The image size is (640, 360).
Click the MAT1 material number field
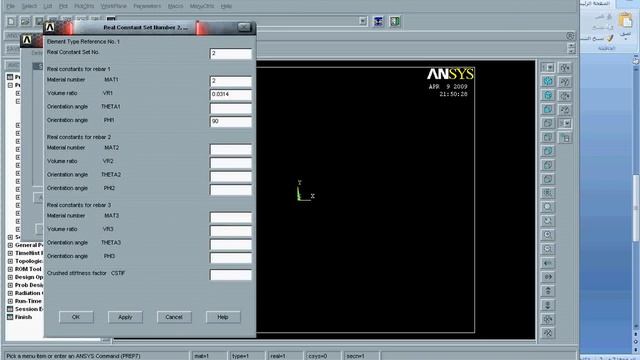tap(231, 81)
